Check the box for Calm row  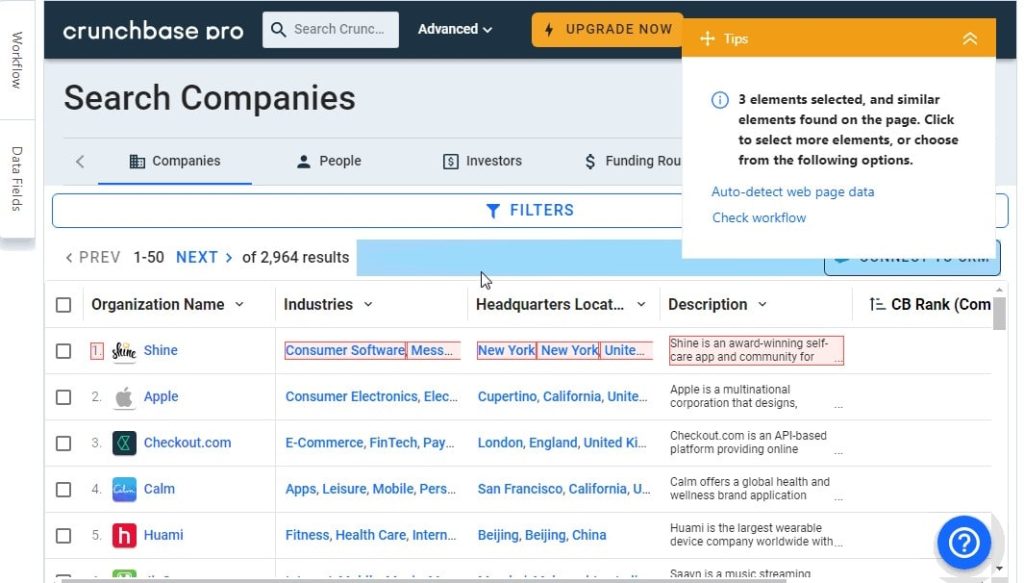click(x=63, y=490)
